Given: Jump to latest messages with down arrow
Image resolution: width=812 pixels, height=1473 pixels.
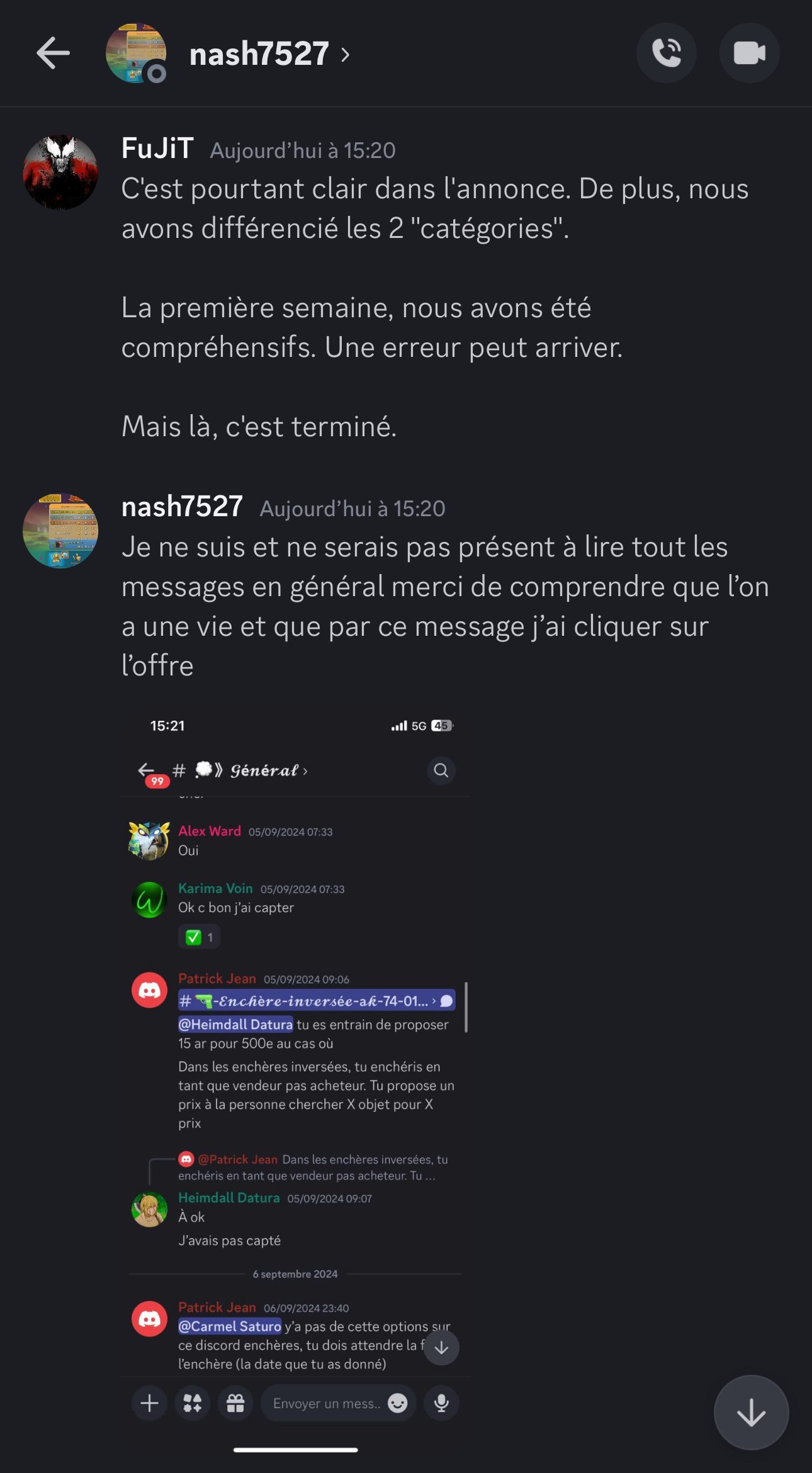Looking at the screenshot, I should coord(751,1413).
